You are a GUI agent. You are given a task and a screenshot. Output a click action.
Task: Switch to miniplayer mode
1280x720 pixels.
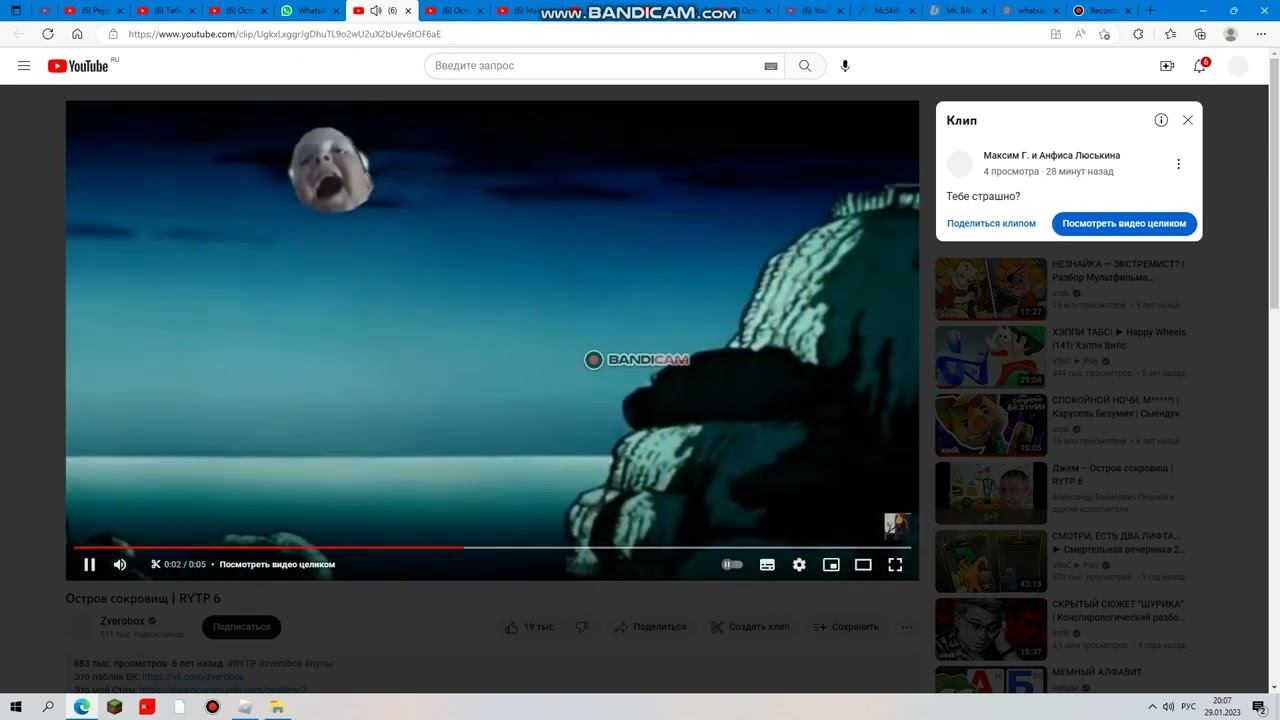831,564
